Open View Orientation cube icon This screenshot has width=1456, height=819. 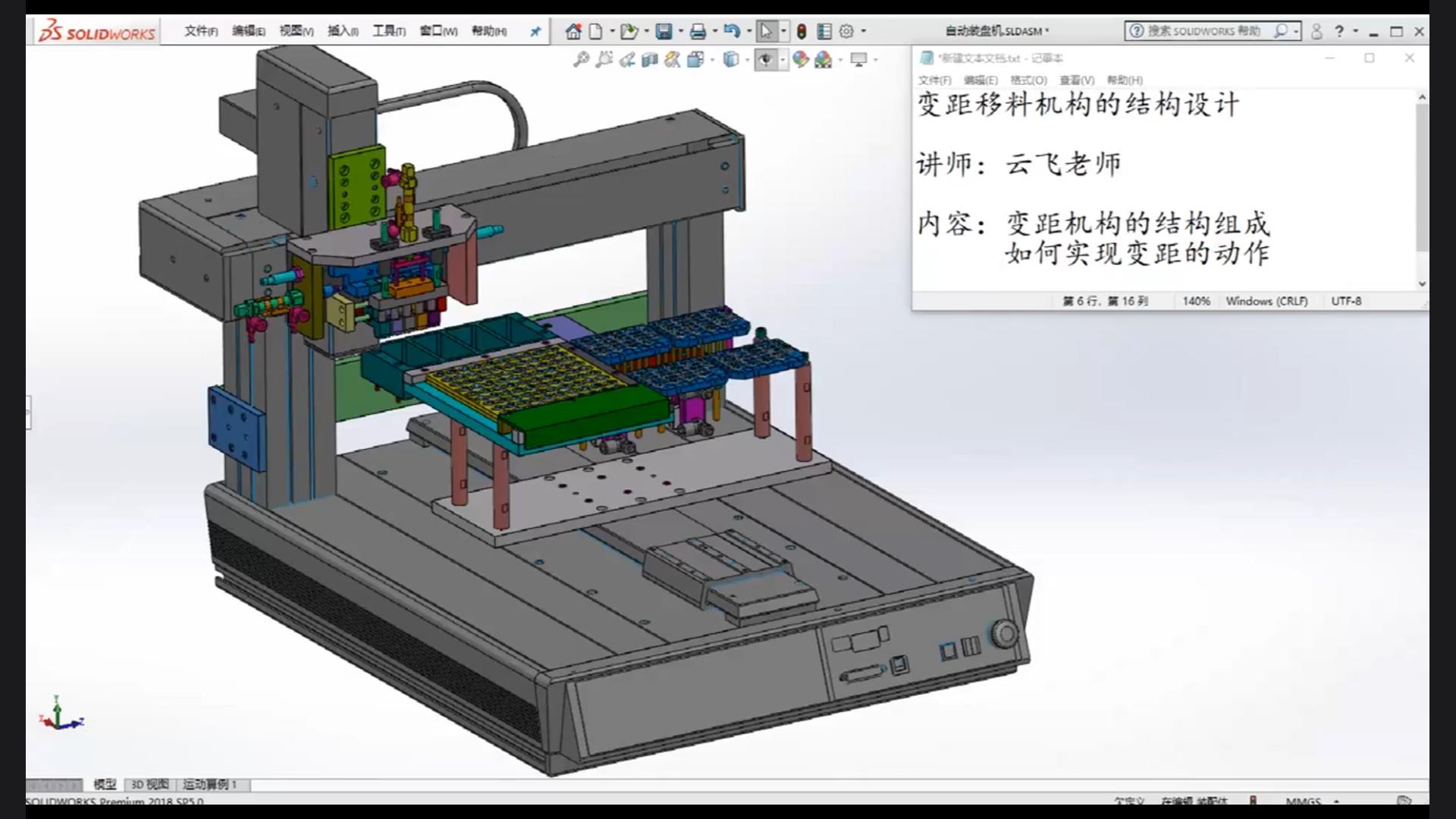(x=695, y=59)
